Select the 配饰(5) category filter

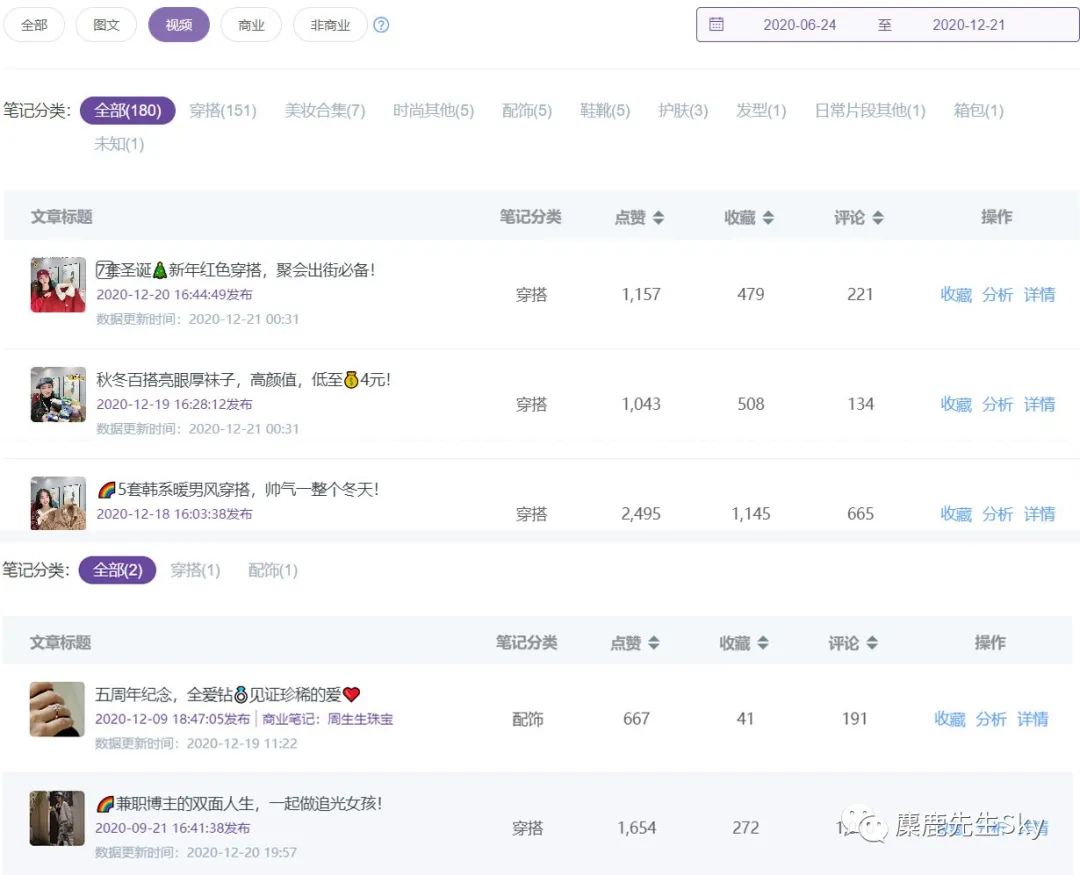click(526, 111)
